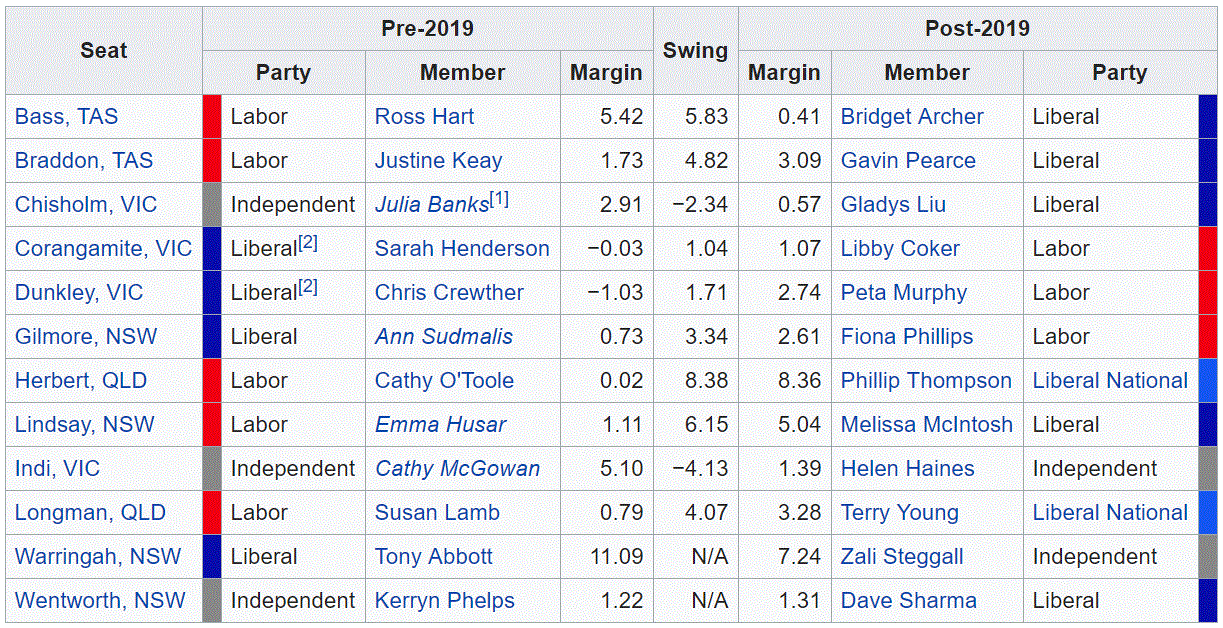Click Liberal National party link for Herbert
The width and height of the screenshot is (1223, 628).
point(1110,381)
